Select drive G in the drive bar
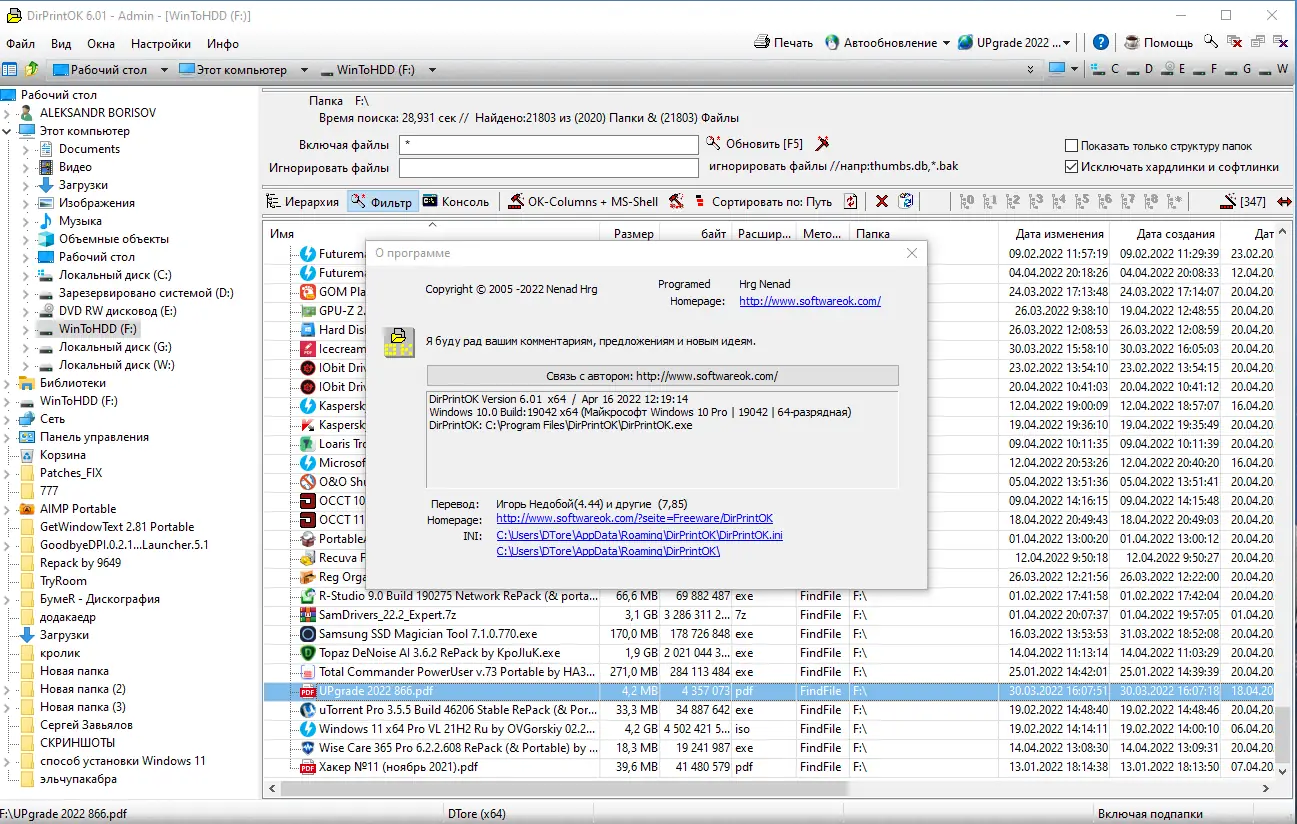 point(1239,70)
